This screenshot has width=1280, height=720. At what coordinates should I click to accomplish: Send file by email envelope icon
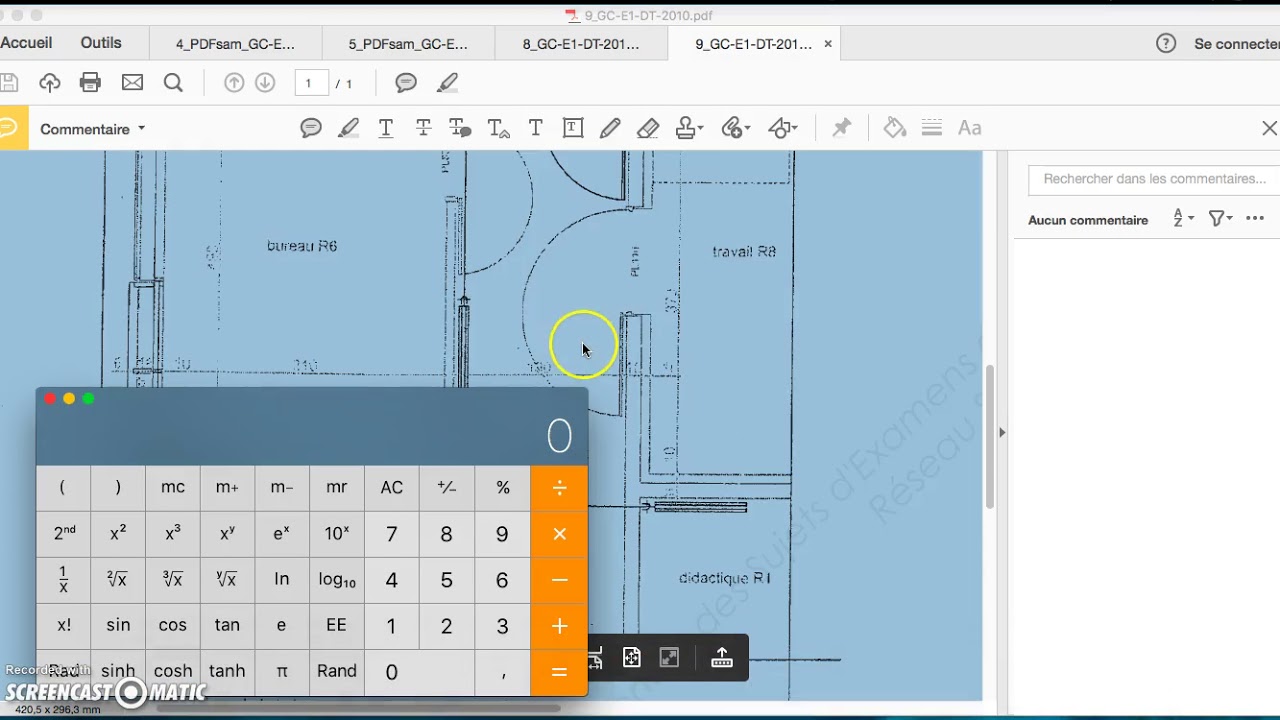pos(132,83)
